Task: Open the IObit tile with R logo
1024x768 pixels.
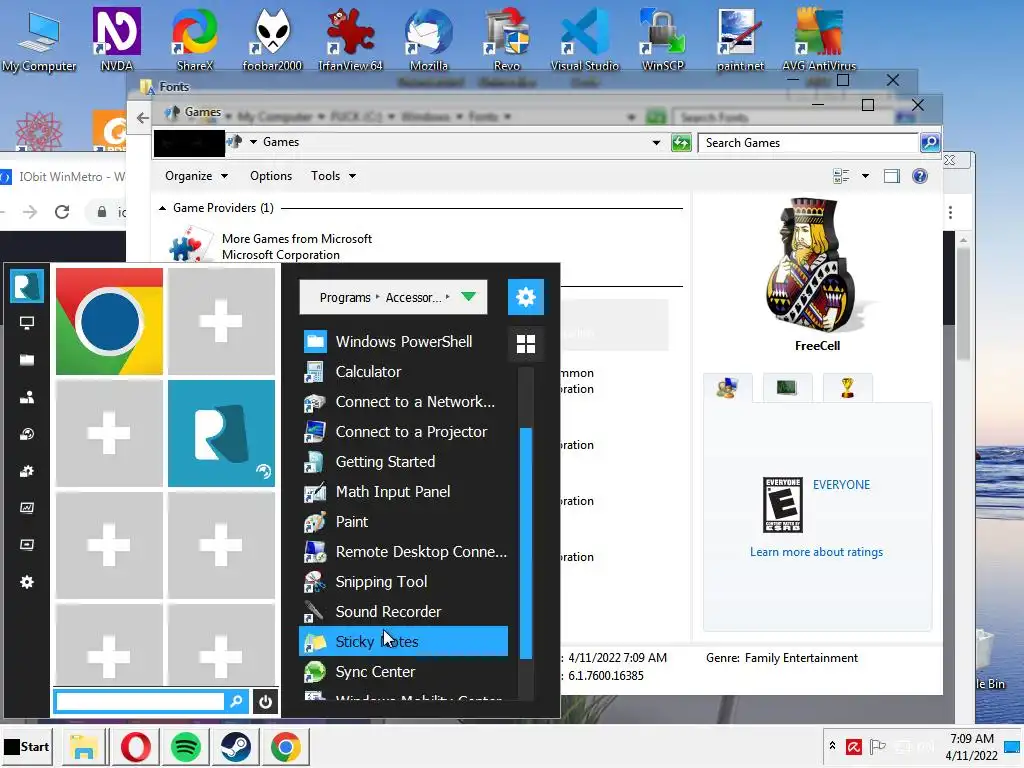Action: coord(221,434)
